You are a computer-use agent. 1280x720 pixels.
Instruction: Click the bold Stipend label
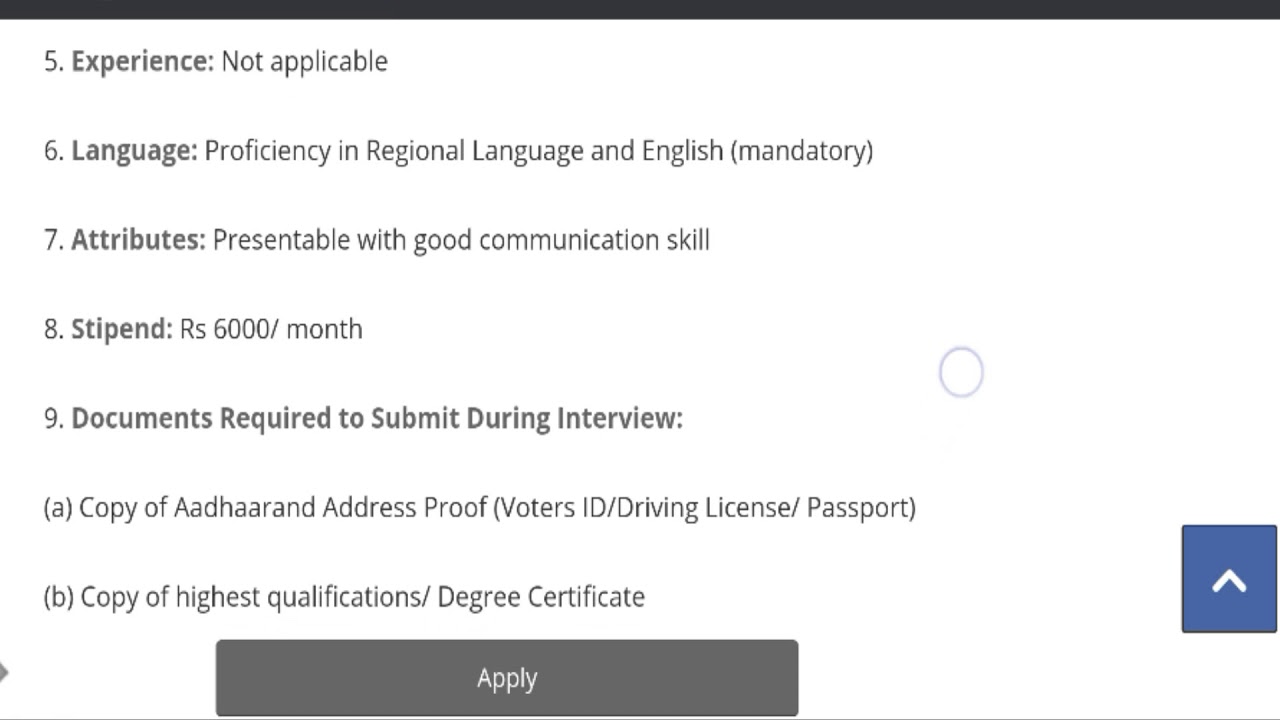pos(121,329)
